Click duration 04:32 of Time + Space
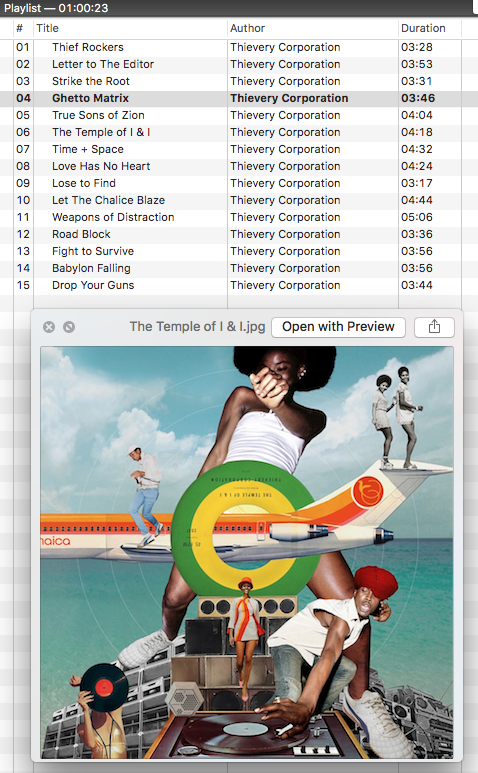The width and height of the screenshot is (478, 773). pyautogui.click(x=417, y=149)
